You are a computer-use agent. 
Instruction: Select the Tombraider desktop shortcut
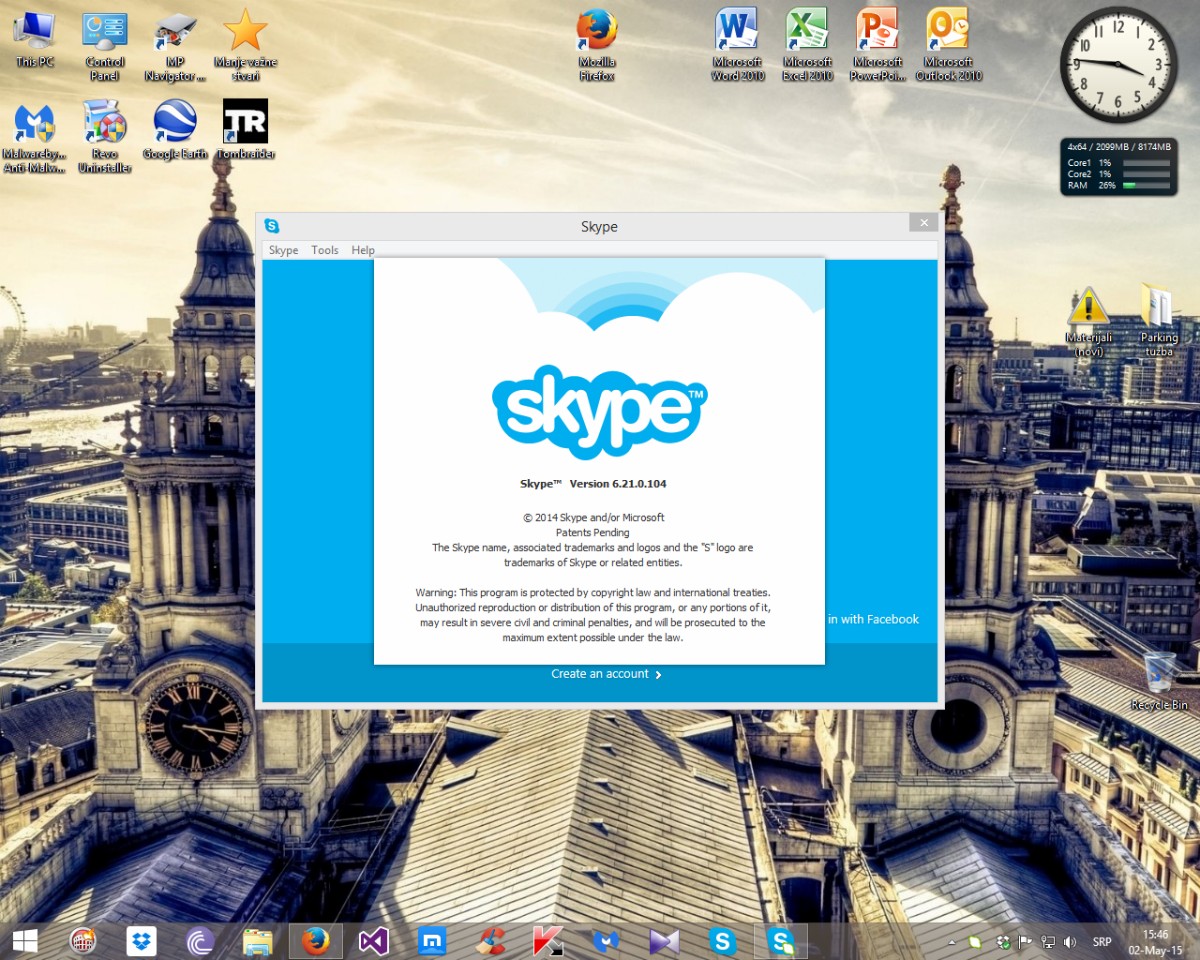(245, 130)
